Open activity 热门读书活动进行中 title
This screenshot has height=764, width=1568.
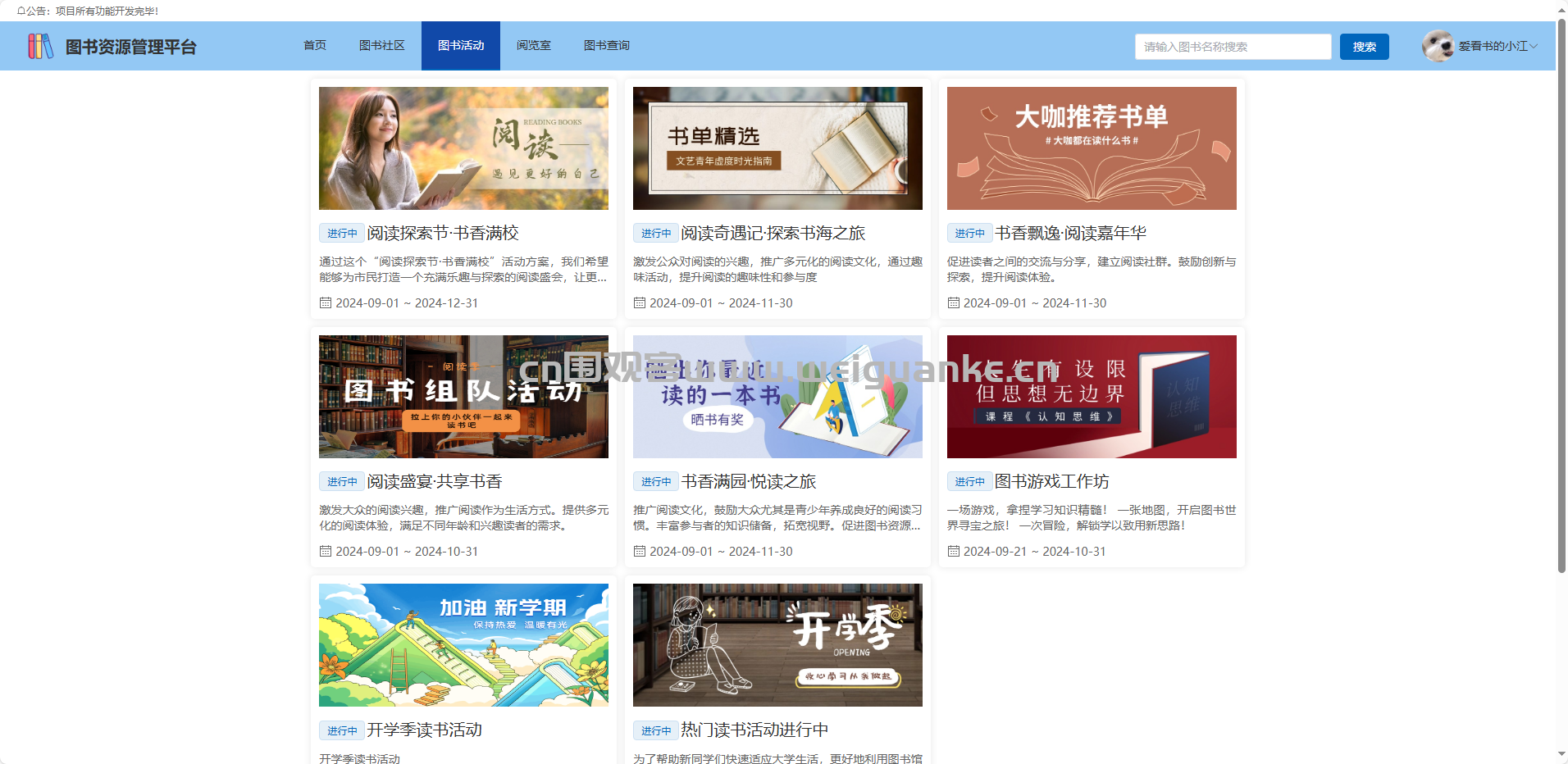click(754, 730)
